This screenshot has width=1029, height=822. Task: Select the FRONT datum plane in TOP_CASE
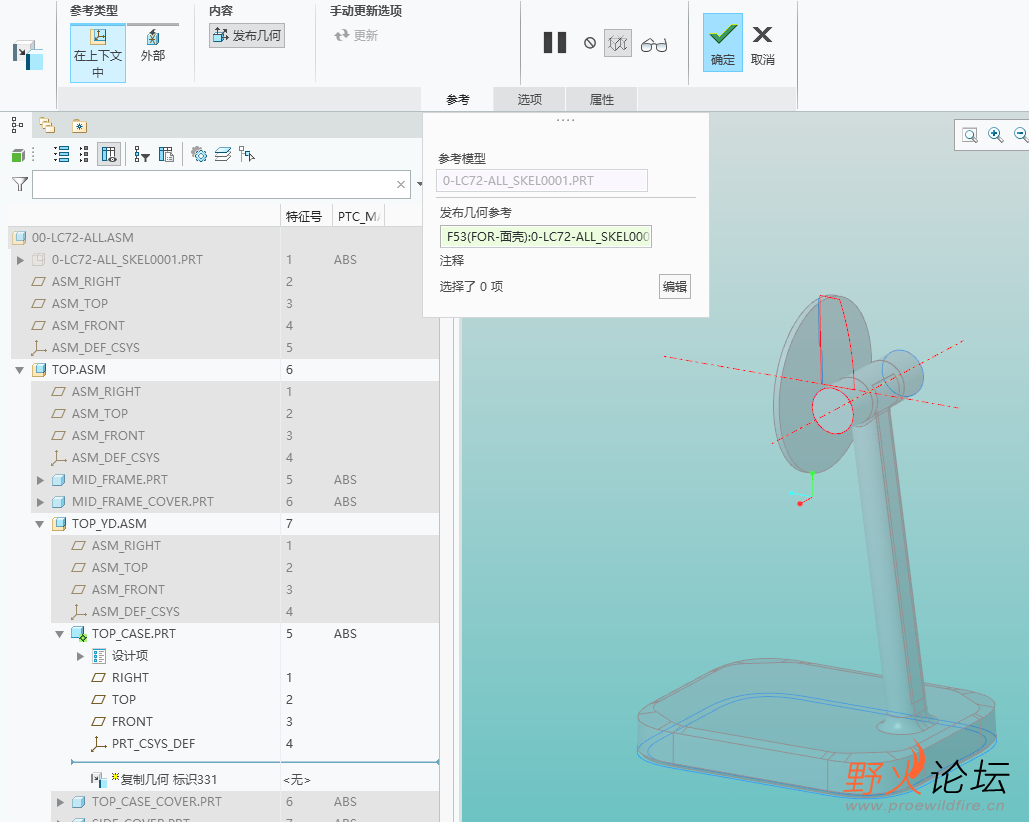(132, 722)
